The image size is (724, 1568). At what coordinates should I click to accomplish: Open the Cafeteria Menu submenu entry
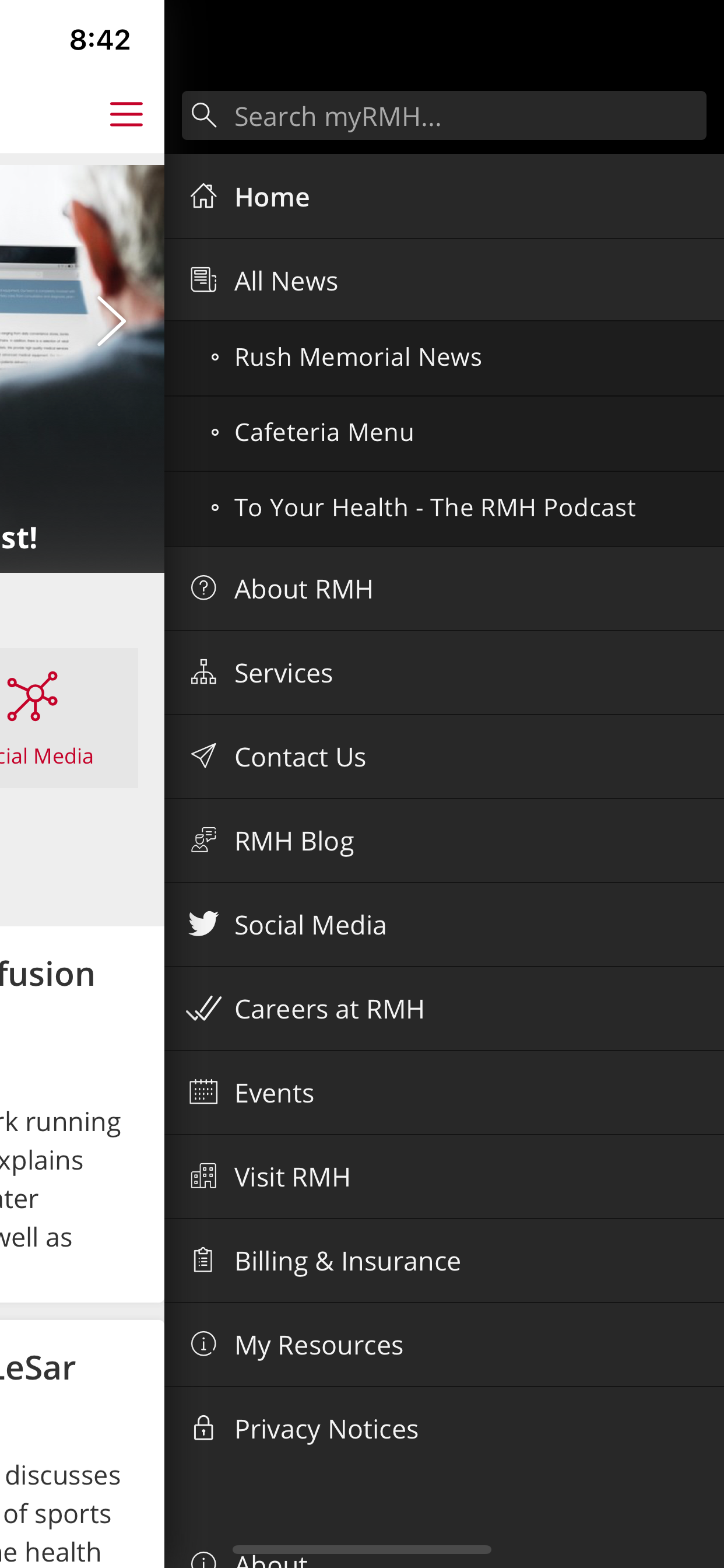pyautogui.click(x=444, y=433)
